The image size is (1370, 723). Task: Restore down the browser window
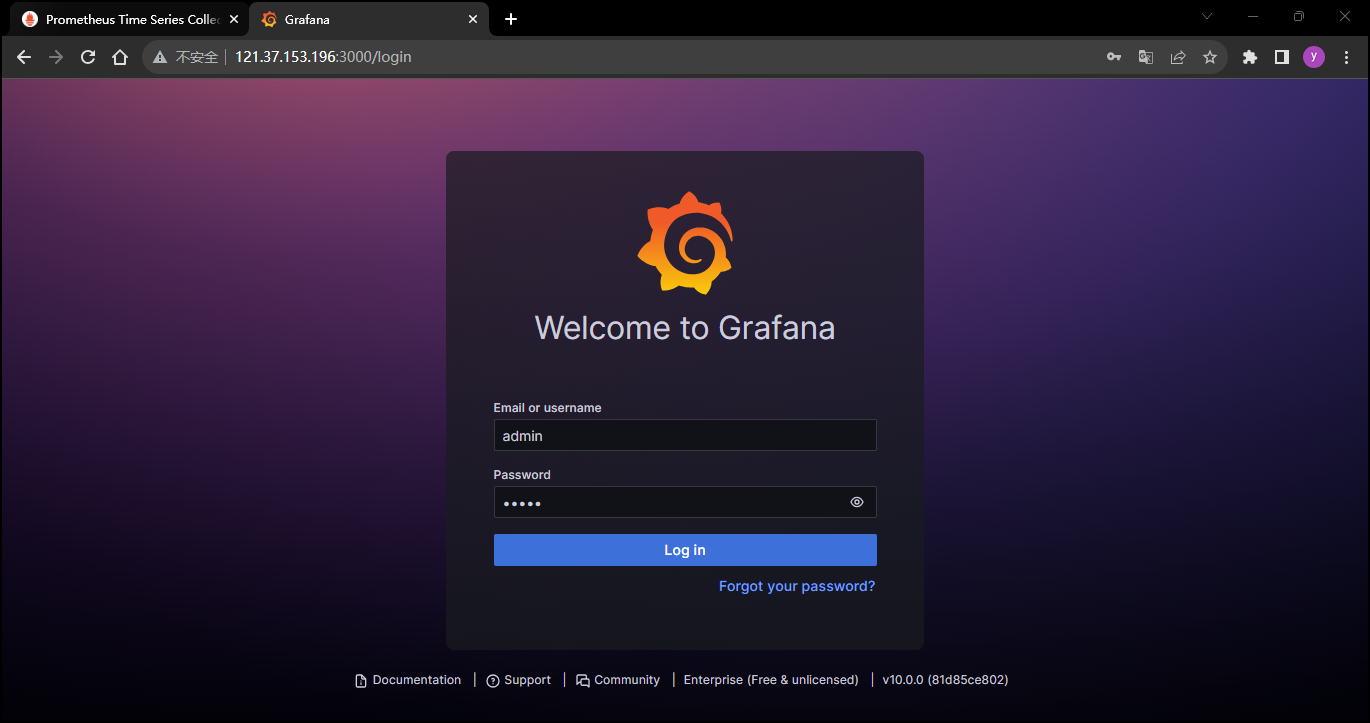1299,16
